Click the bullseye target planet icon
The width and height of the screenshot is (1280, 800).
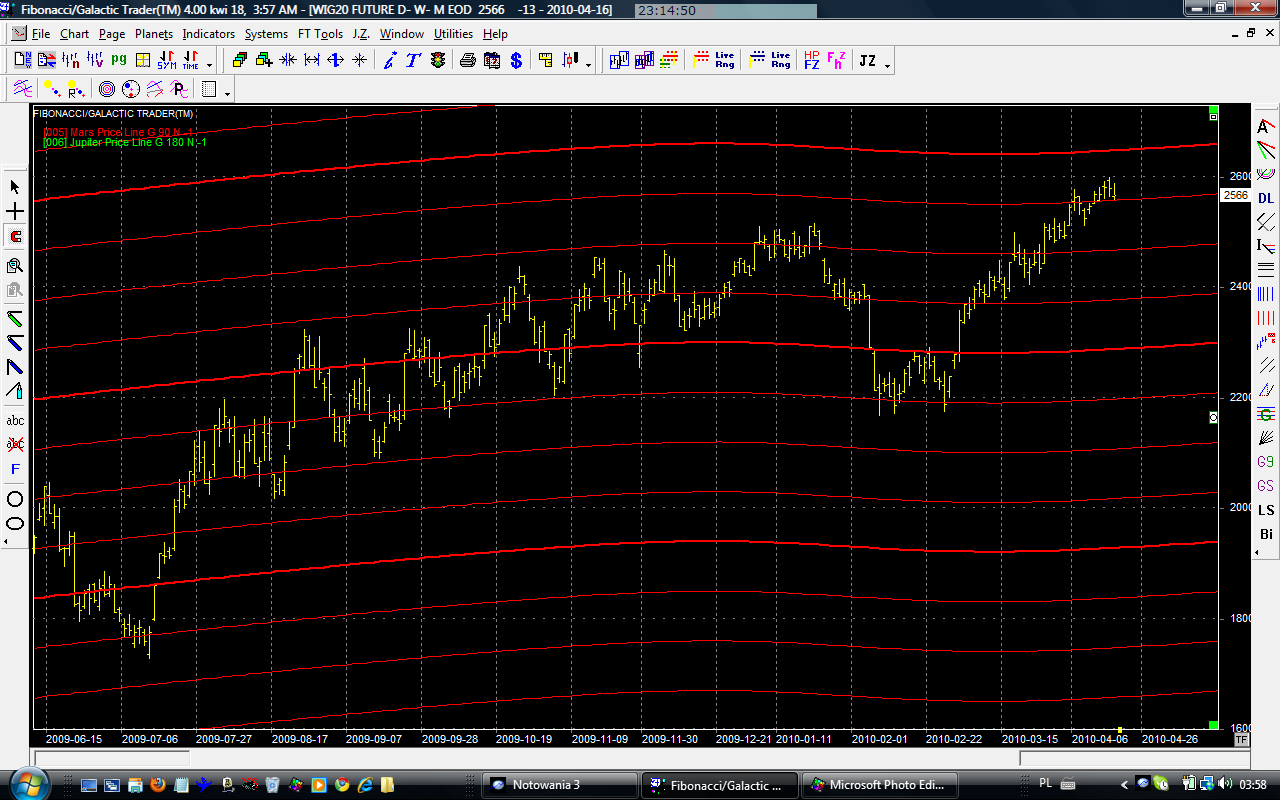tap(107, 90)
